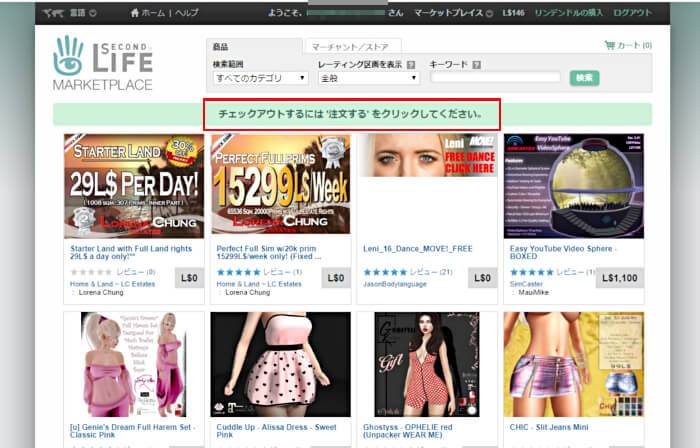700x448 pixels.
Task: Open Easy YouTube Video Sphere thumbnail
Action: (574, 186)
